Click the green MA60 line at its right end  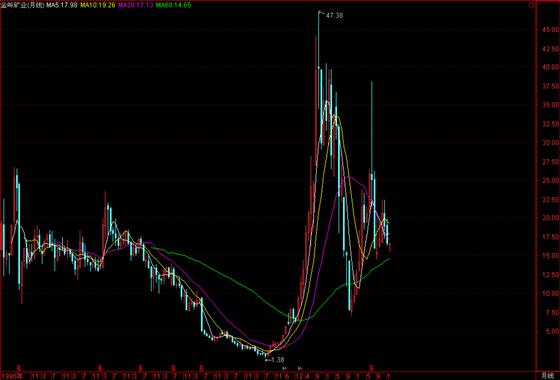[389, 259]
